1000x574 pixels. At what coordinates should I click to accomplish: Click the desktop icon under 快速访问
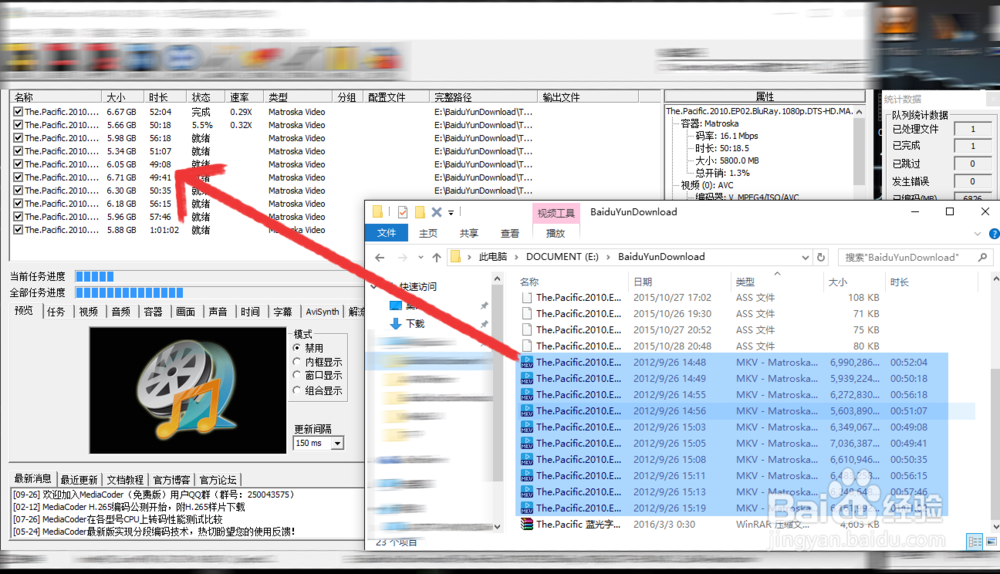pyautogui.click(x=395, y=305)
